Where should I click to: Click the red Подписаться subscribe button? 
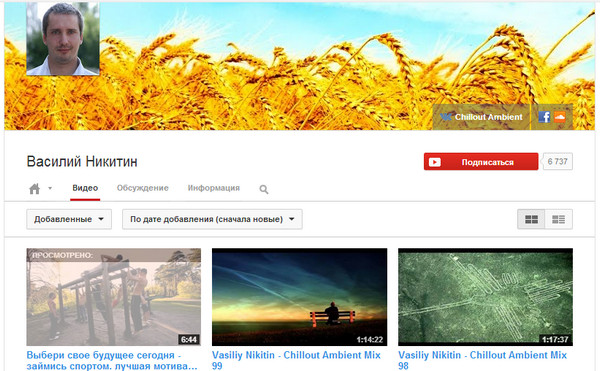(481, 162)
